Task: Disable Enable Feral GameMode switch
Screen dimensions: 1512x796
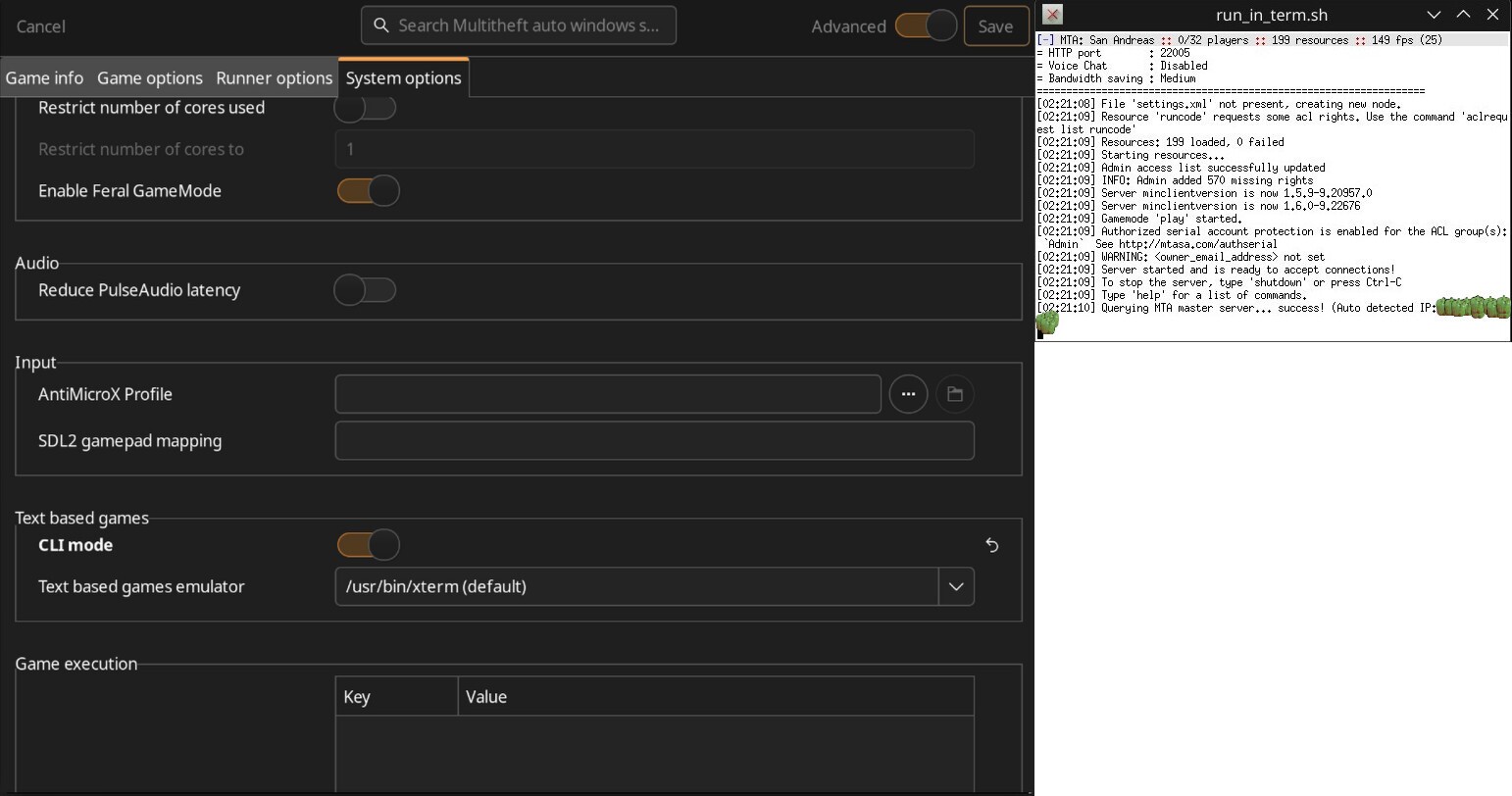Action: click(368, 191)
